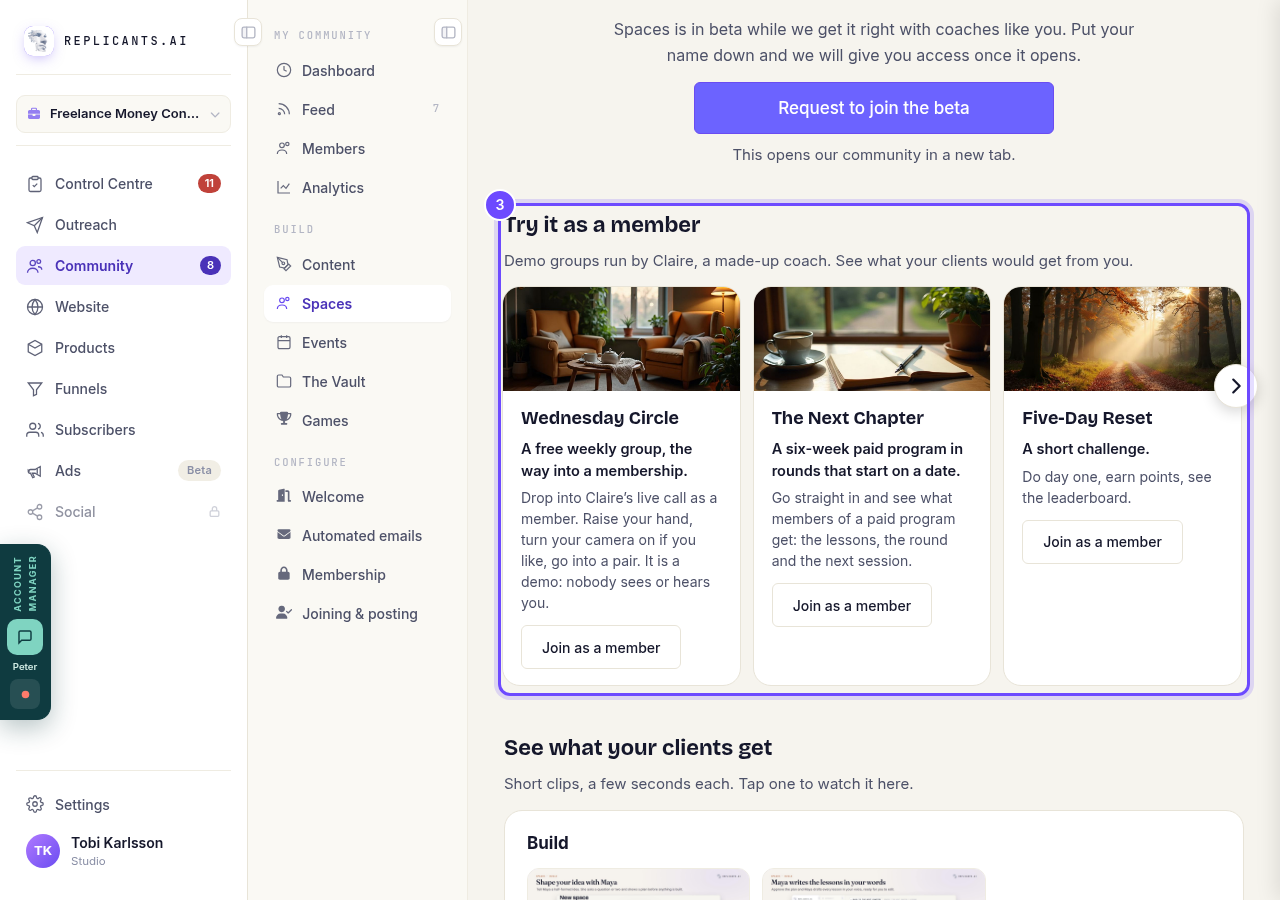Click the Subscribers users icon
This screenshot has height=900, width=1280.
tap(35, 430)
